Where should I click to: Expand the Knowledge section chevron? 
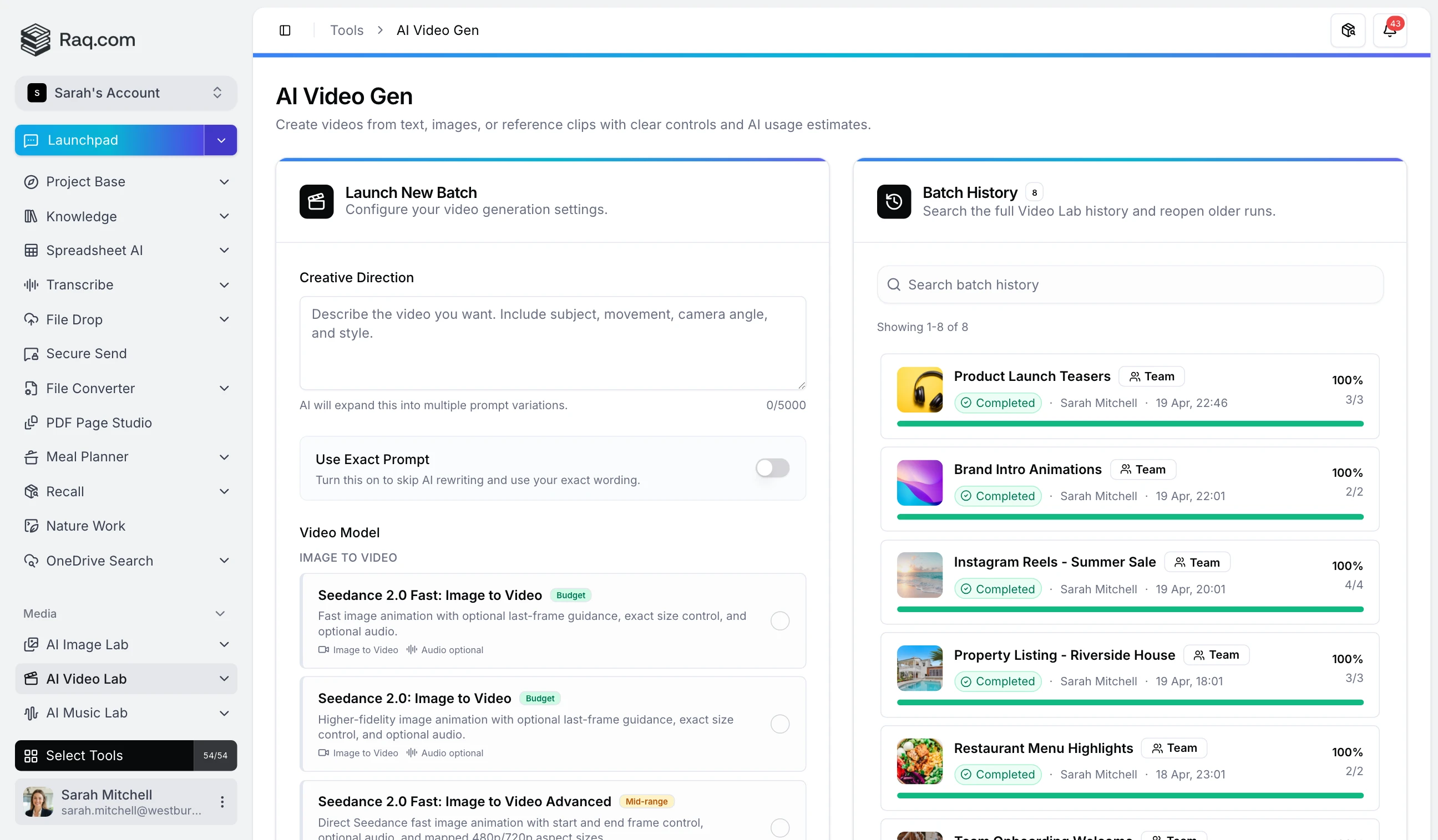(x=224, y=216)
